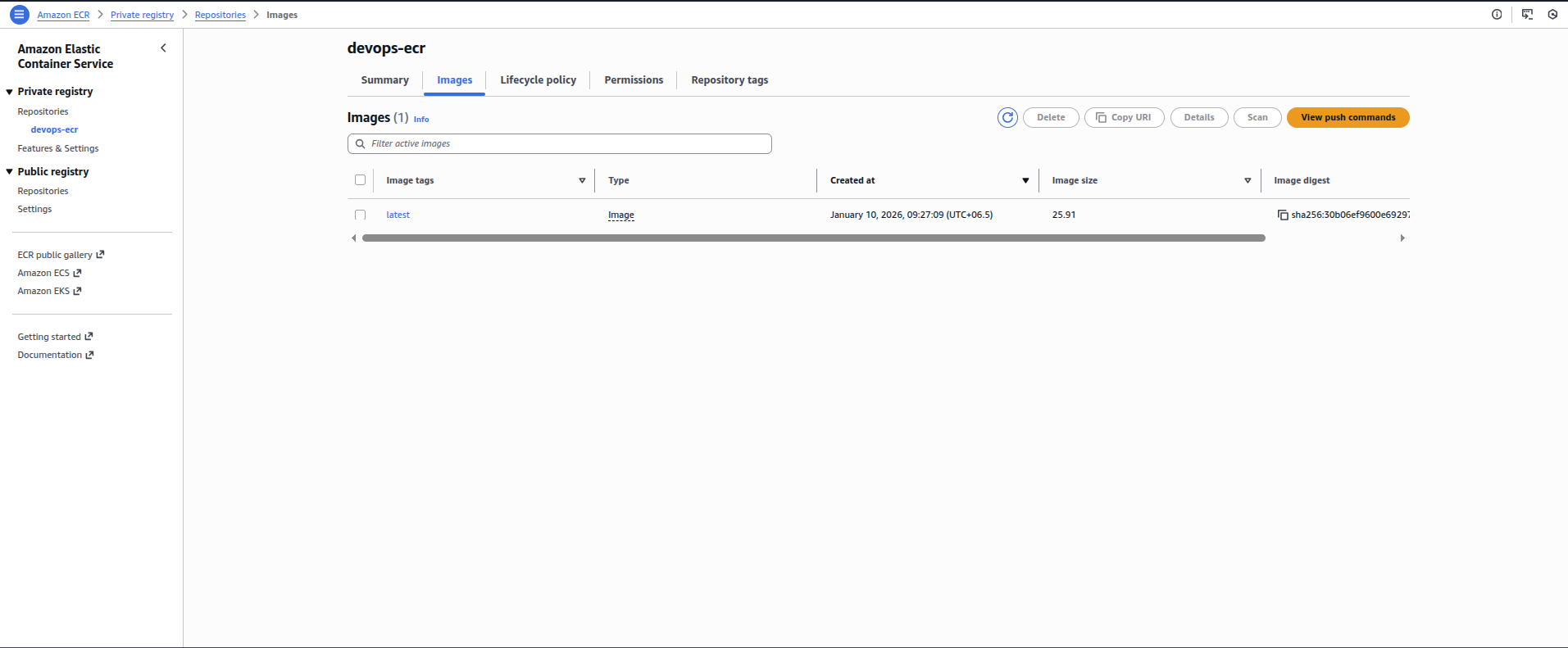
Task: Open Repositories under Private registry
Action: tap(43, 111)
